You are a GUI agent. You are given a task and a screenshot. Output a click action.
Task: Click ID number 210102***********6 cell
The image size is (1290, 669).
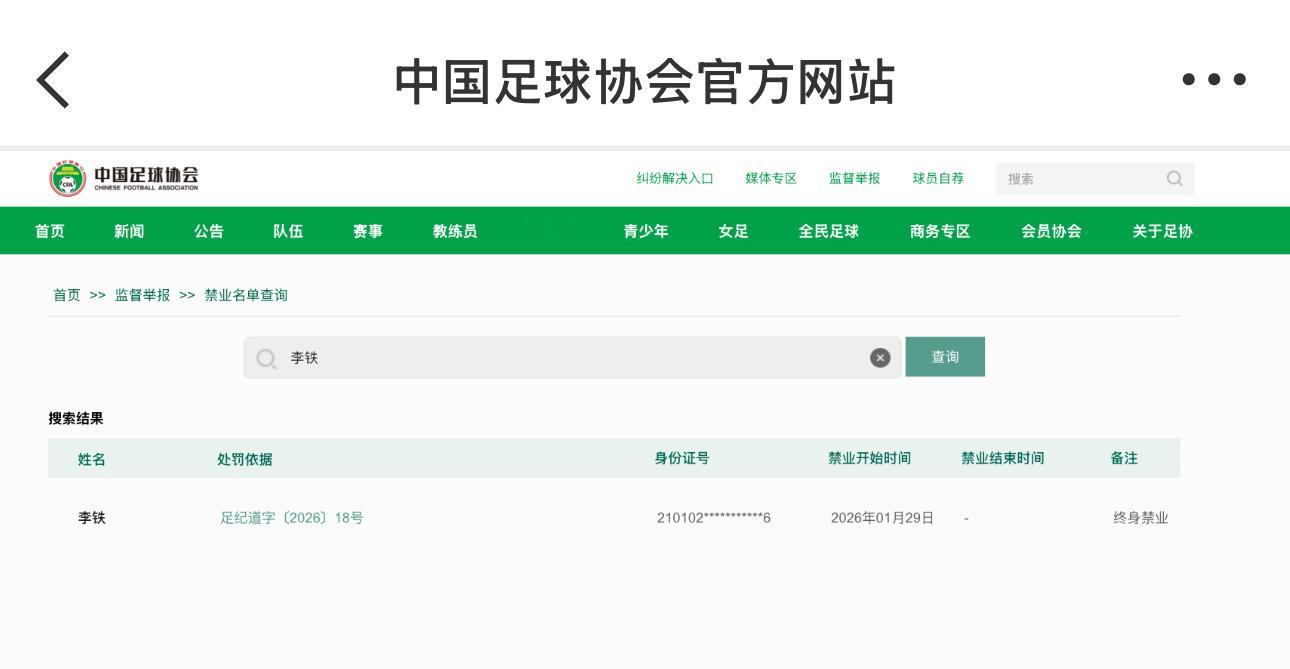click(x=714, y=518)
